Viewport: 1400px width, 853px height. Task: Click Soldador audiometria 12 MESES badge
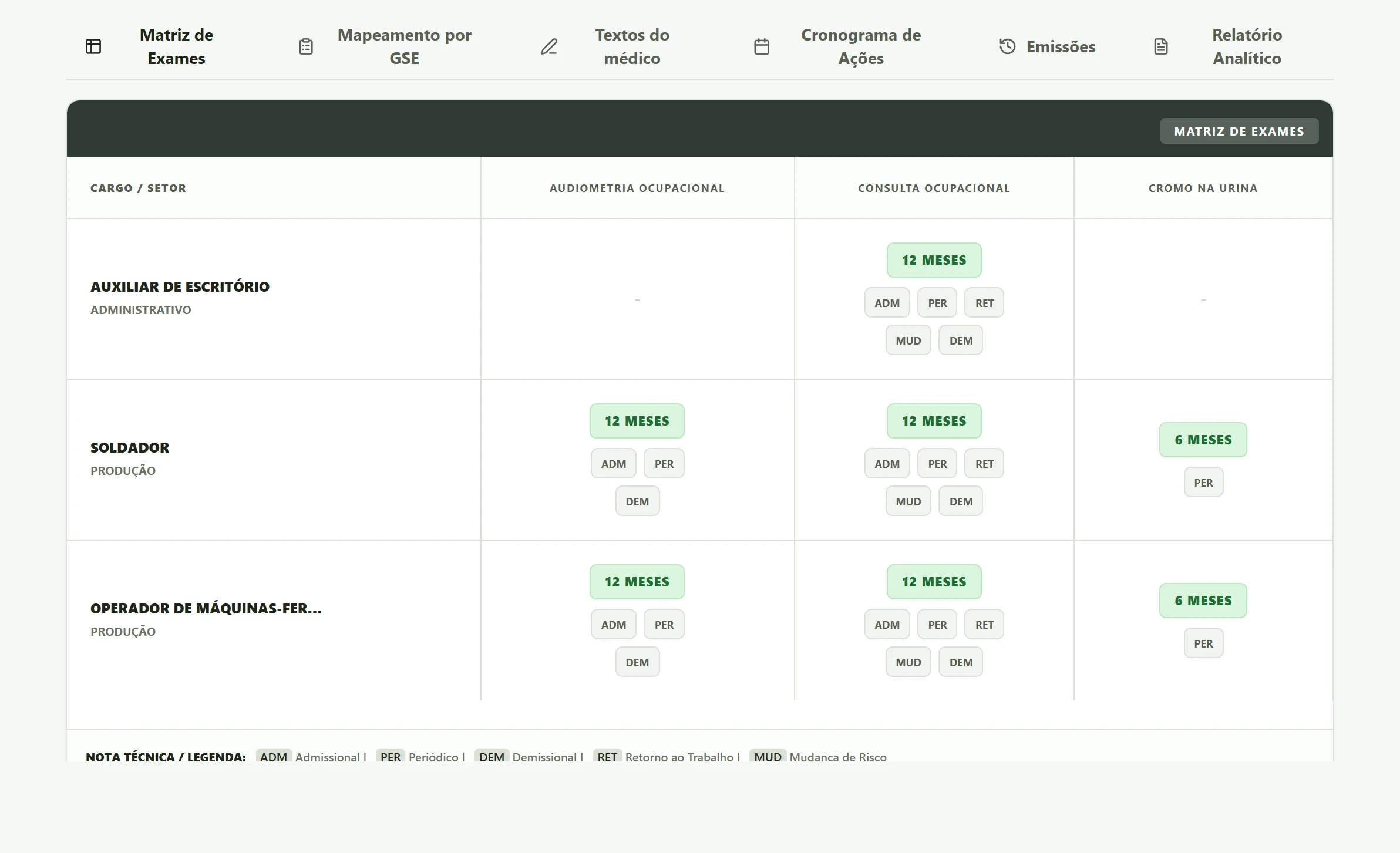(637, 421)
